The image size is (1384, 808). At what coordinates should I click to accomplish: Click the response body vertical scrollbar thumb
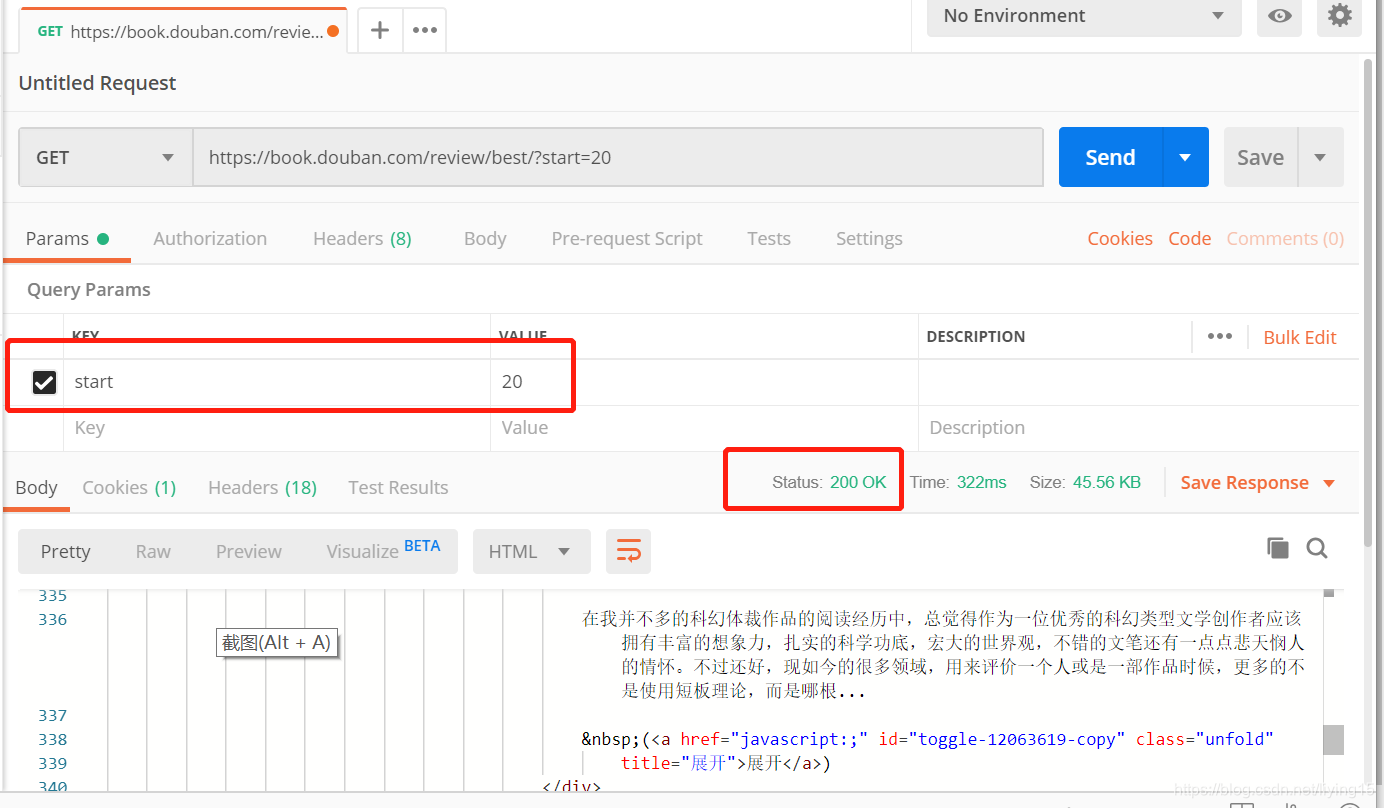(x=1333, y=740)
